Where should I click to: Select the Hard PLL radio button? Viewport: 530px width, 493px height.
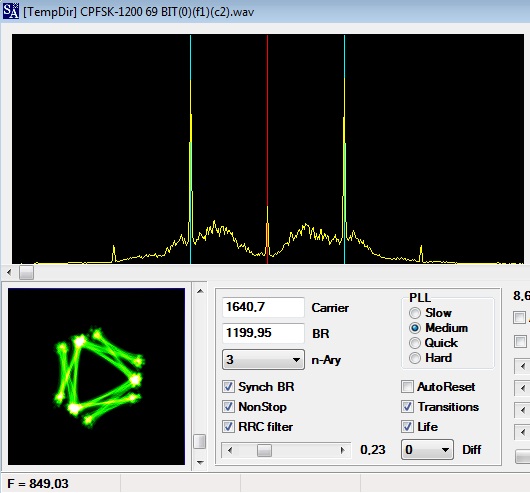pos(415,358)
